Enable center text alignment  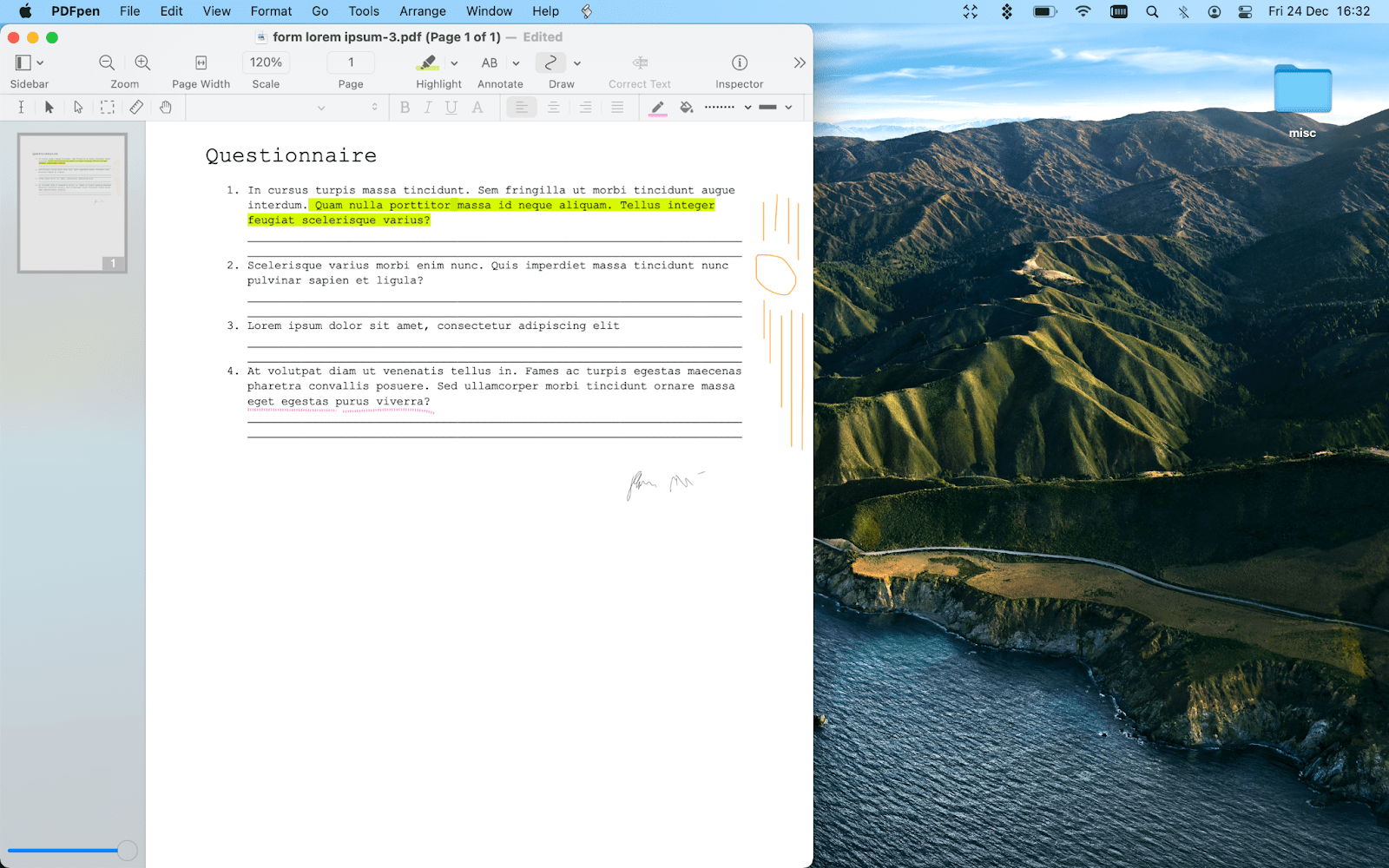554,107
